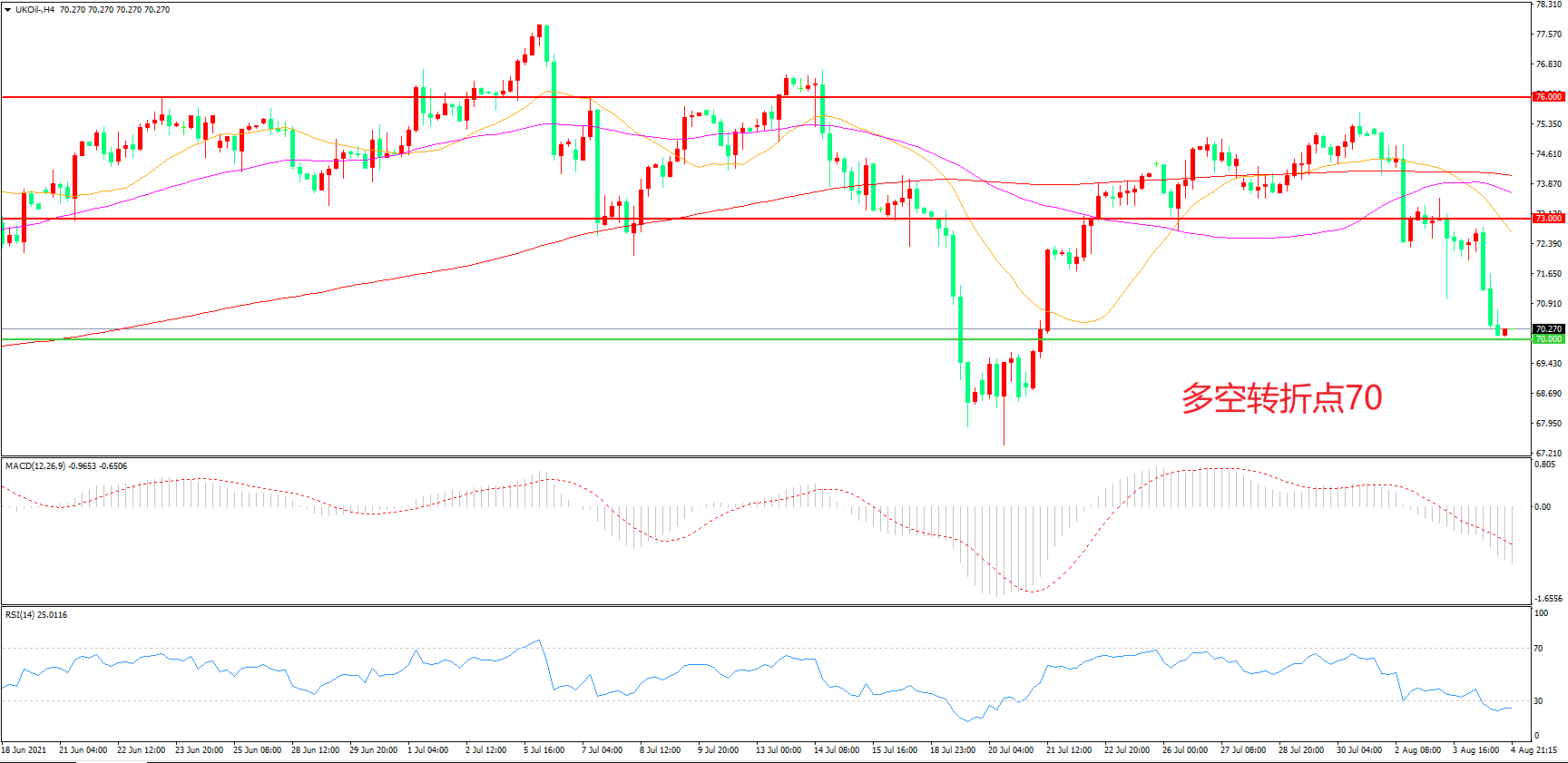This screenshot has width=1568, height=763.
Task: Click the green 70.000 price label
Action: pyautogui.click(x=1548, y=339)
